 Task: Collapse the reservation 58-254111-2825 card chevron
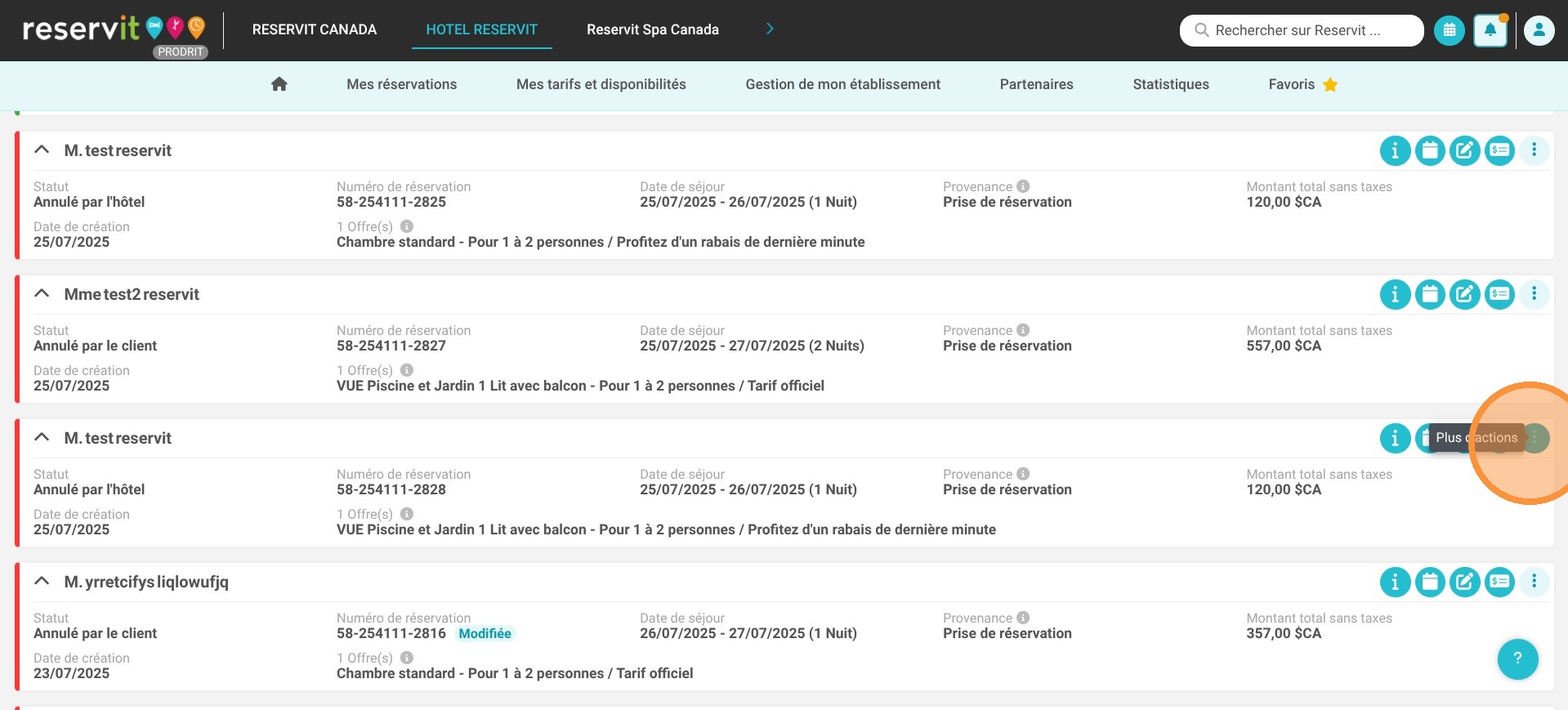pyautogui.click(x=42, y=150)
